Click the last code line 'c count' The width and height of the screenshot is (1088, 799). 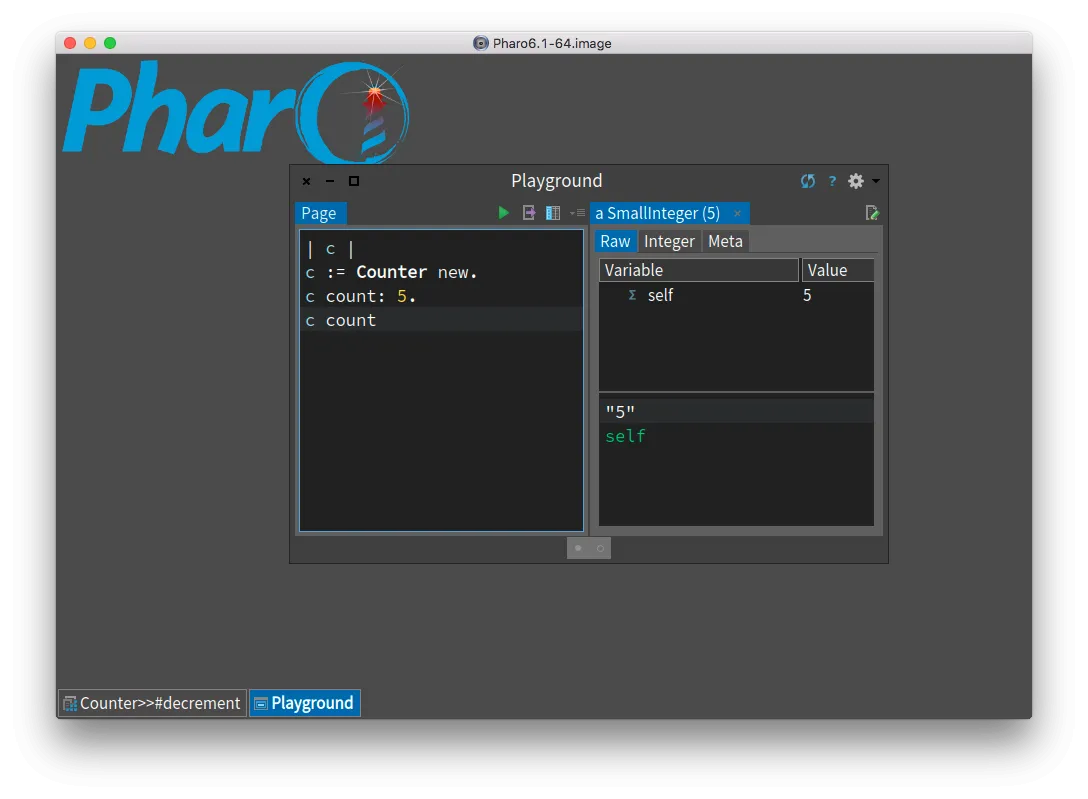click(x=341, y=320)
